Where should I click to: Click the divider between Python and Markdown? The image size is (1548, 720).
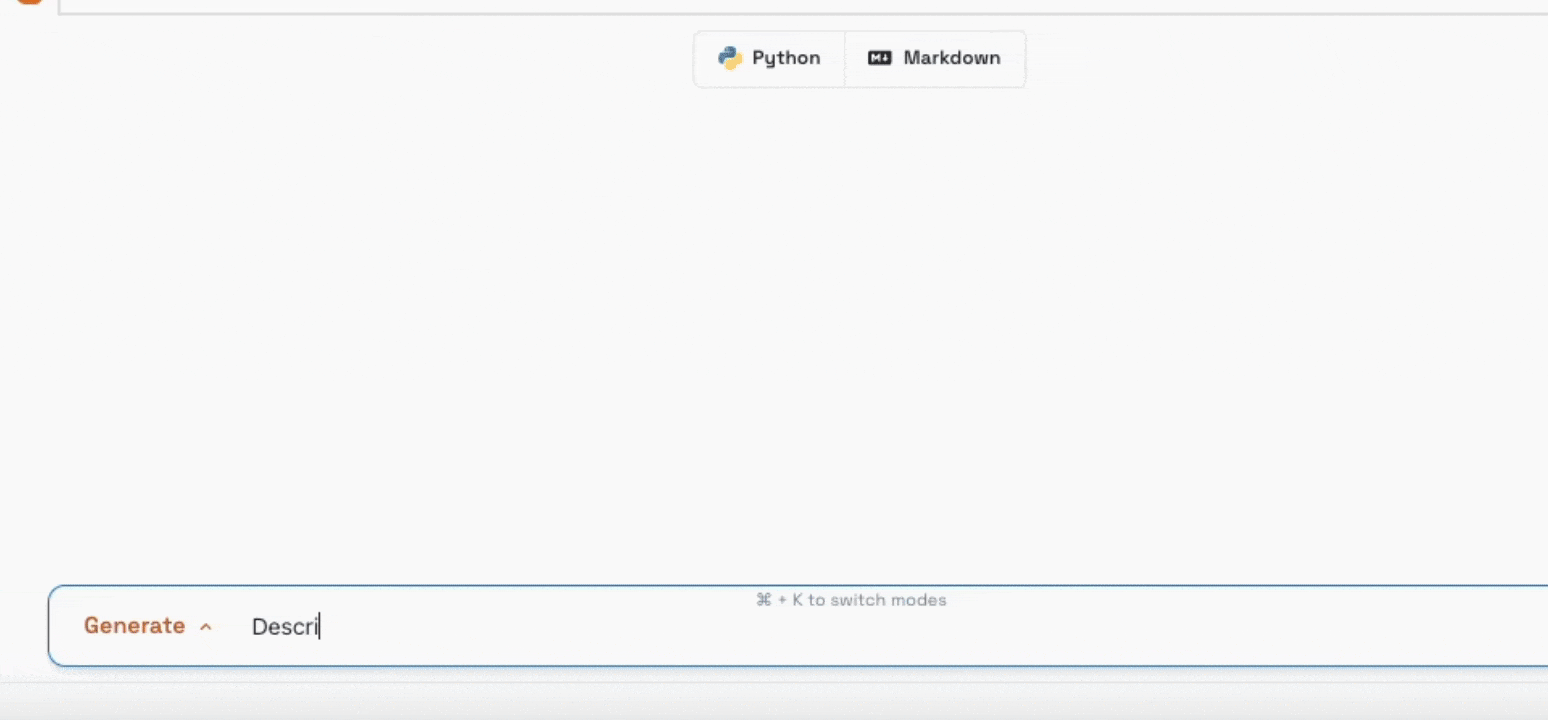click(845, 58)
